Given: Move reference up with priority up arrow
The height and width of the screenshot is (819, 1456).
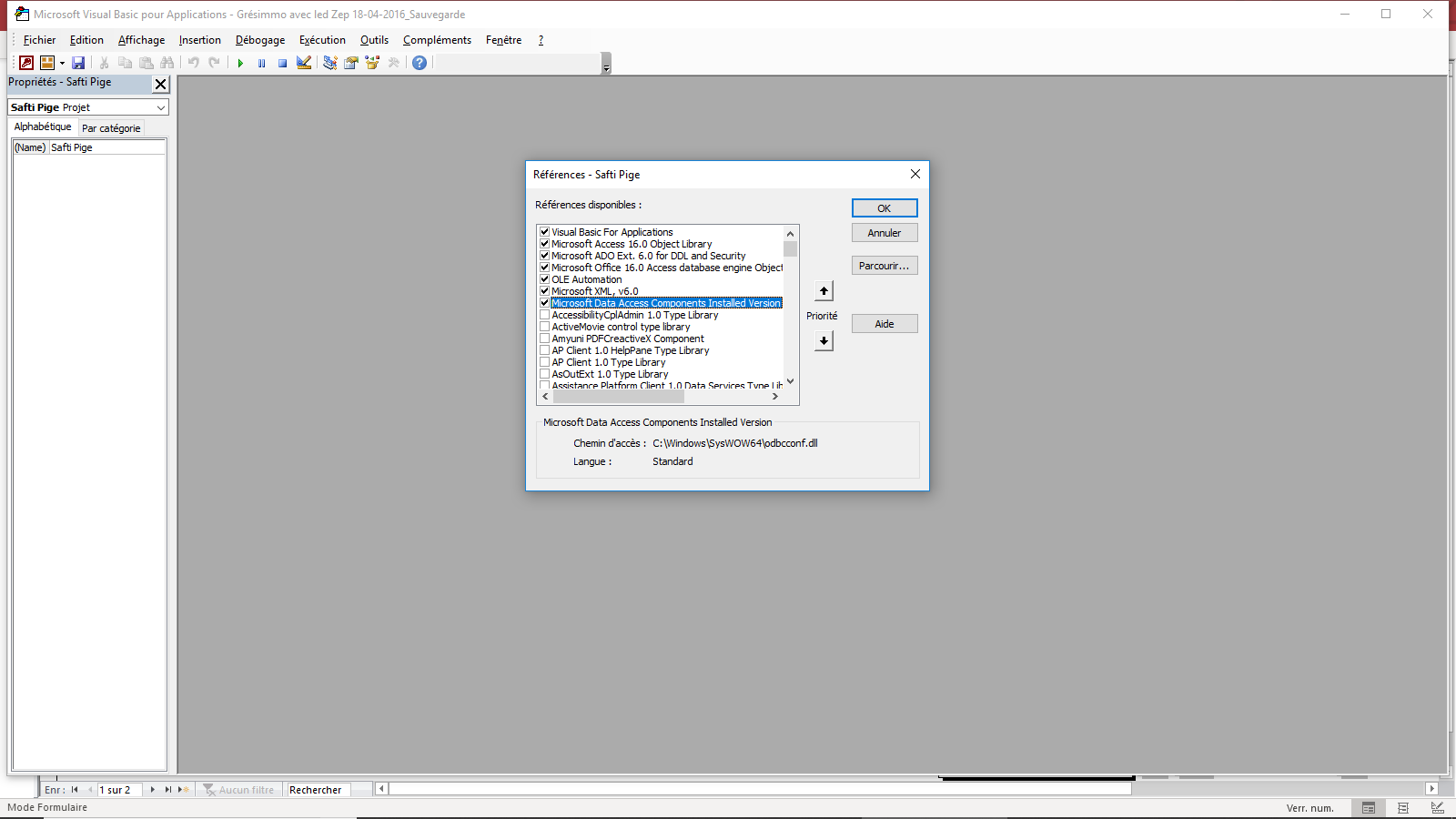Looking at the screenshot, I should pos(824,291).
